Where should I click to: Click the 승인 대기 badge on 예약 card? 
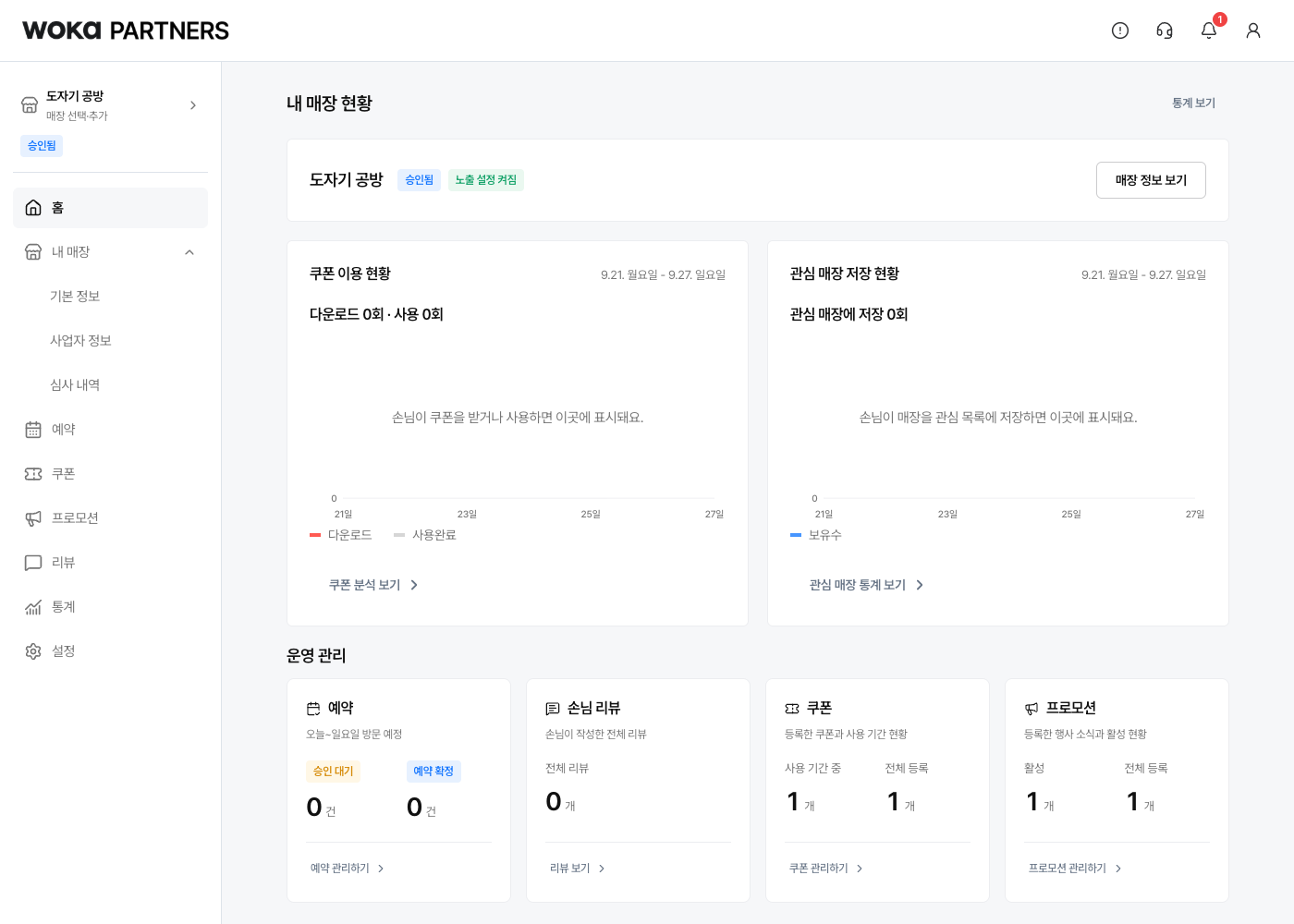333,772
